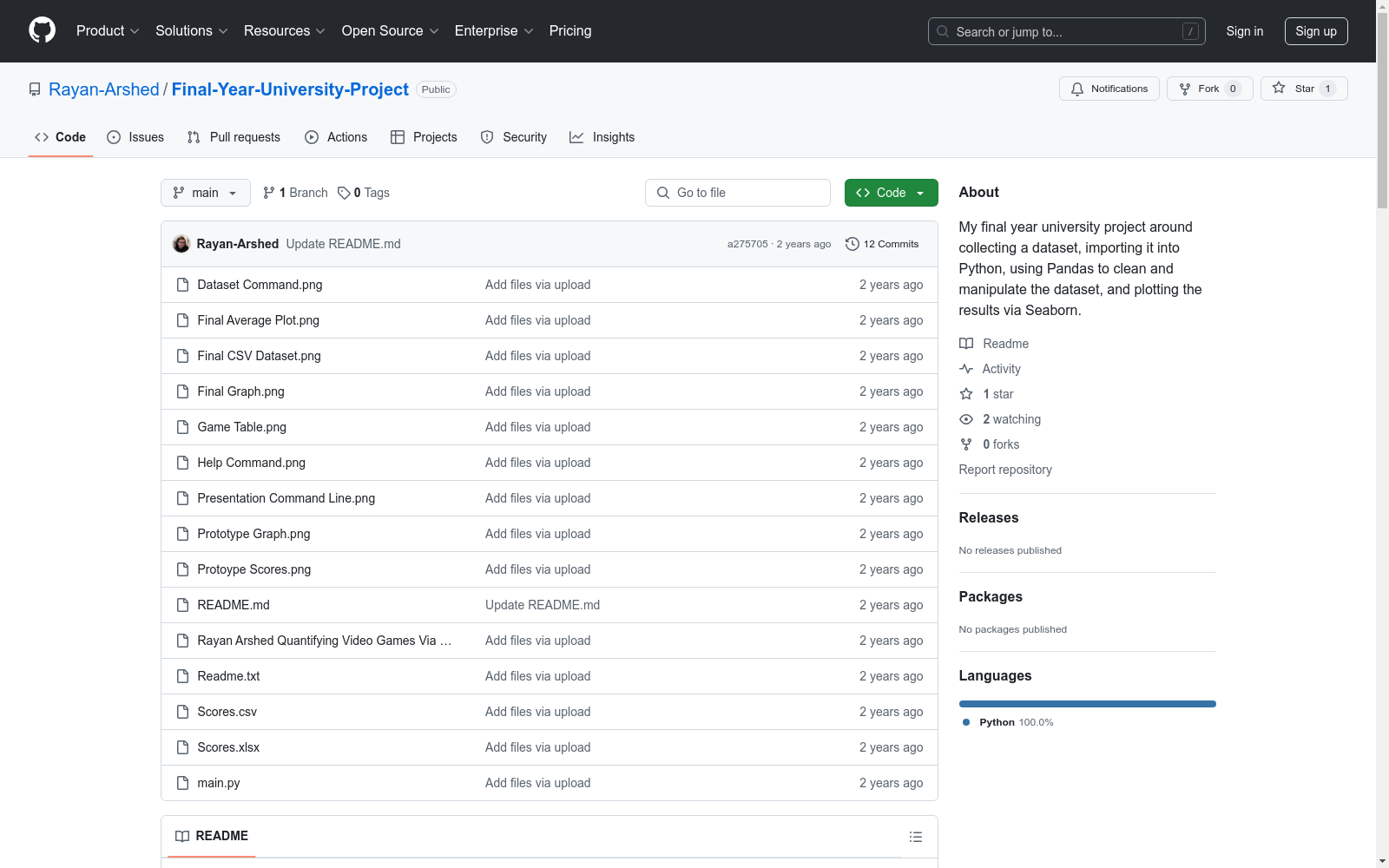Viewport: 1389px width, 868px height.
Task: Expand the Resources menu
Action: tap(285, 31)
